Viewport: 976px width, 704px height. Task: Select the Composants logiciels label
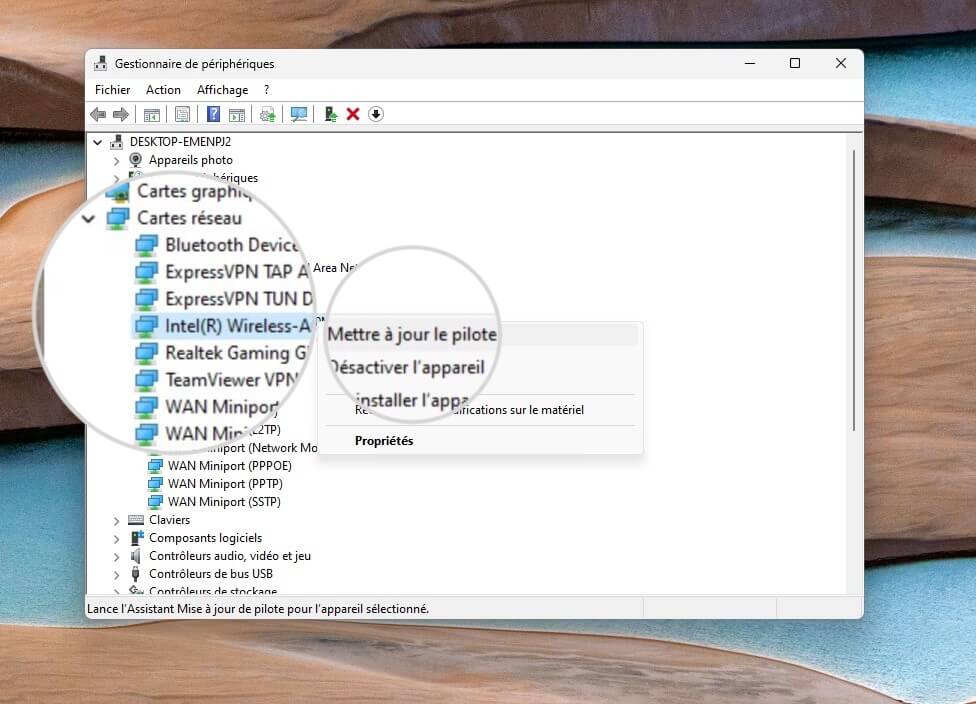click(x=205, y=538)
